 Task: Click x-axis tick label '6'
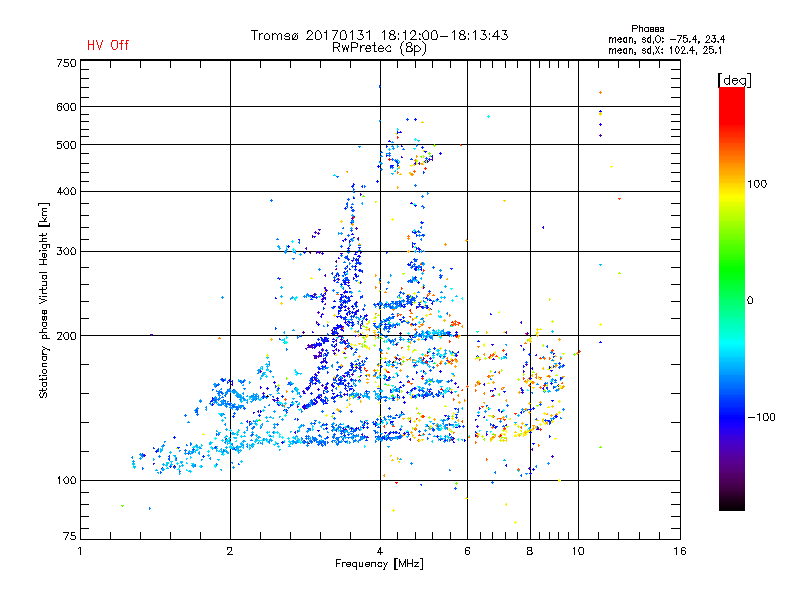(467, 551)
